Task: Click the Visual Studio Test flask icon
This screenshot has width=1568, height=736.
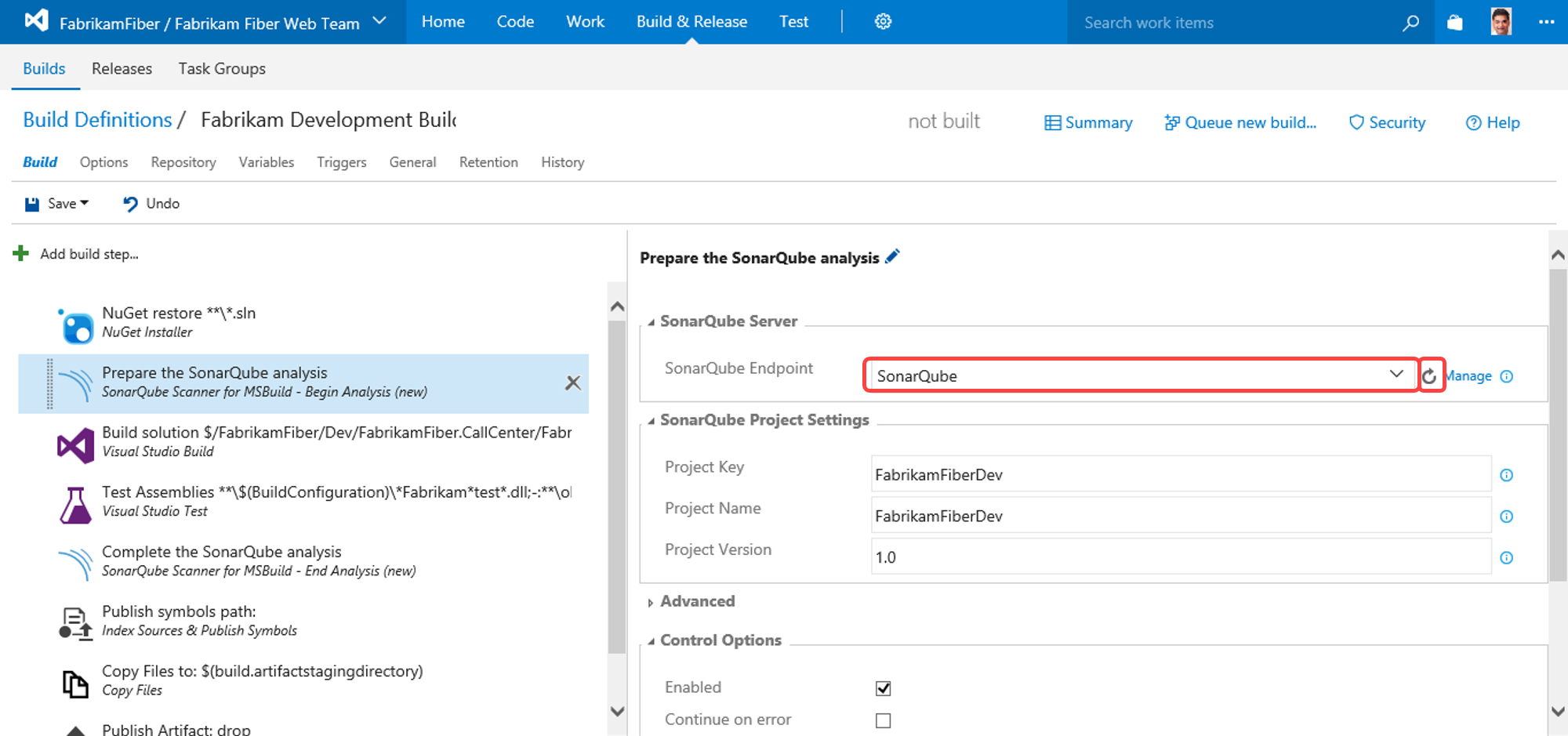Action: [76, 505]
